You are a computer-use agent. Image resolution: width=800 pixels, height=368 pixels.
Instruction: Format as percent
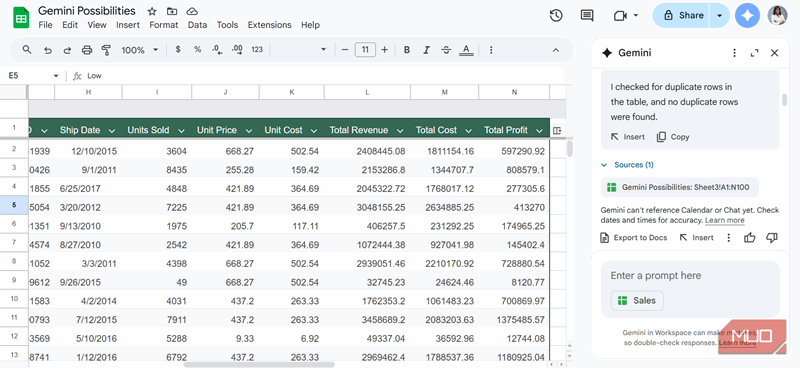coord(197,50)
